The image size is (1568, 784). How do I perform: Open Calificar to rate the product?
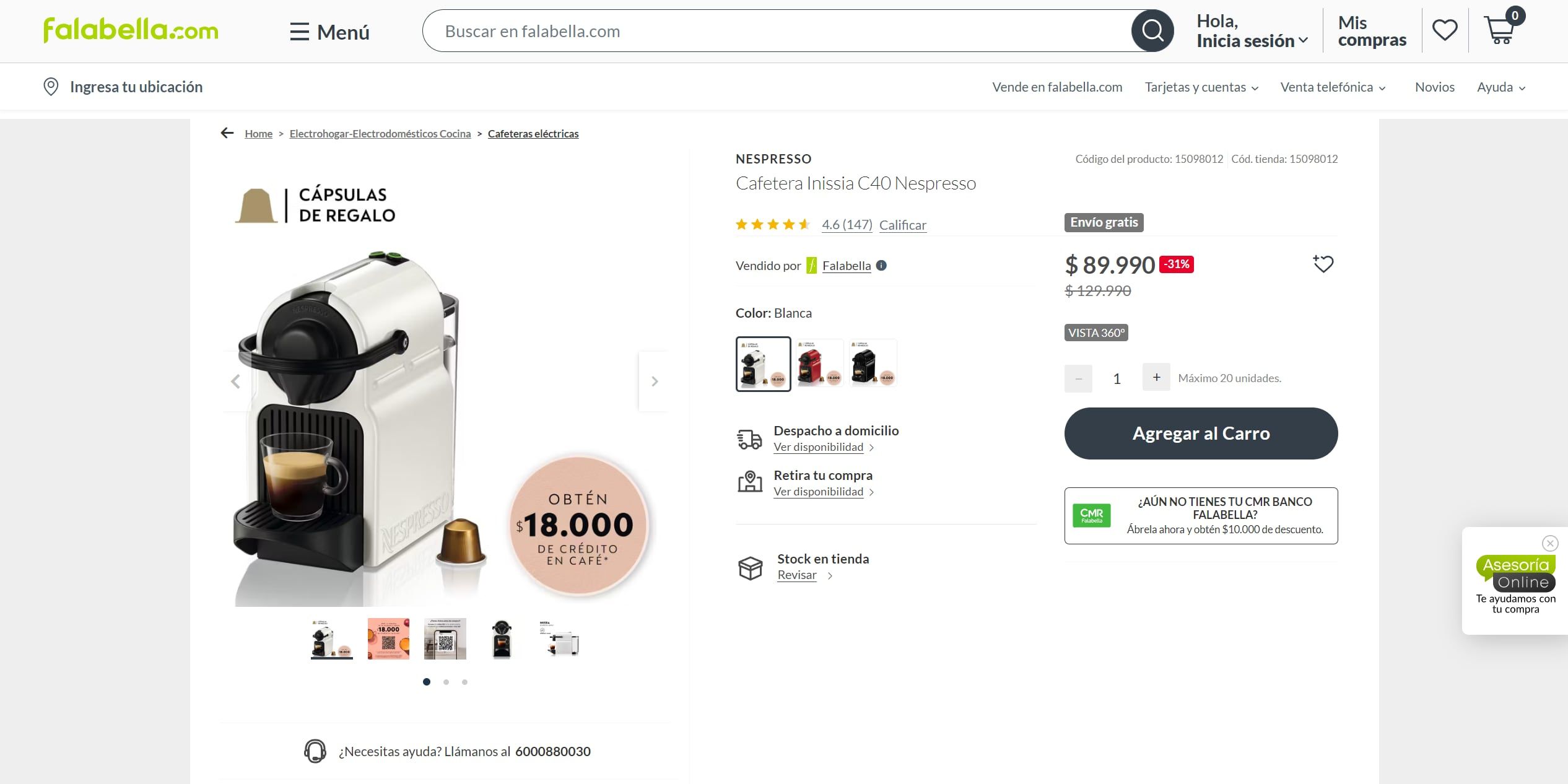(x=902, y=225)
